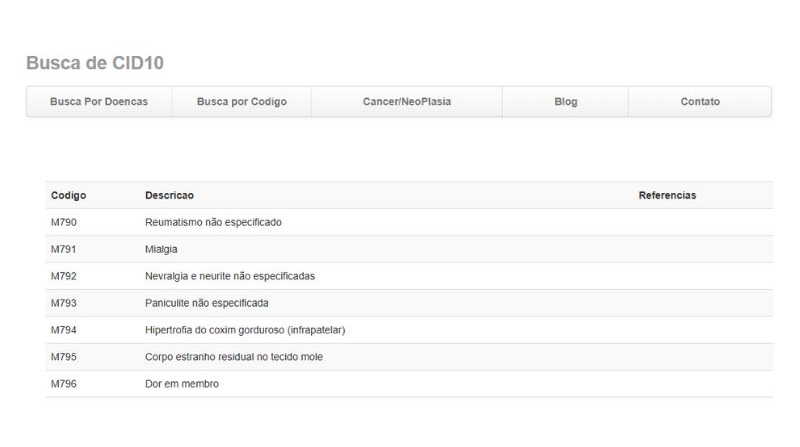Click code M794 in the table
Screen dimensions: 800x447
(x=64, y=330)
